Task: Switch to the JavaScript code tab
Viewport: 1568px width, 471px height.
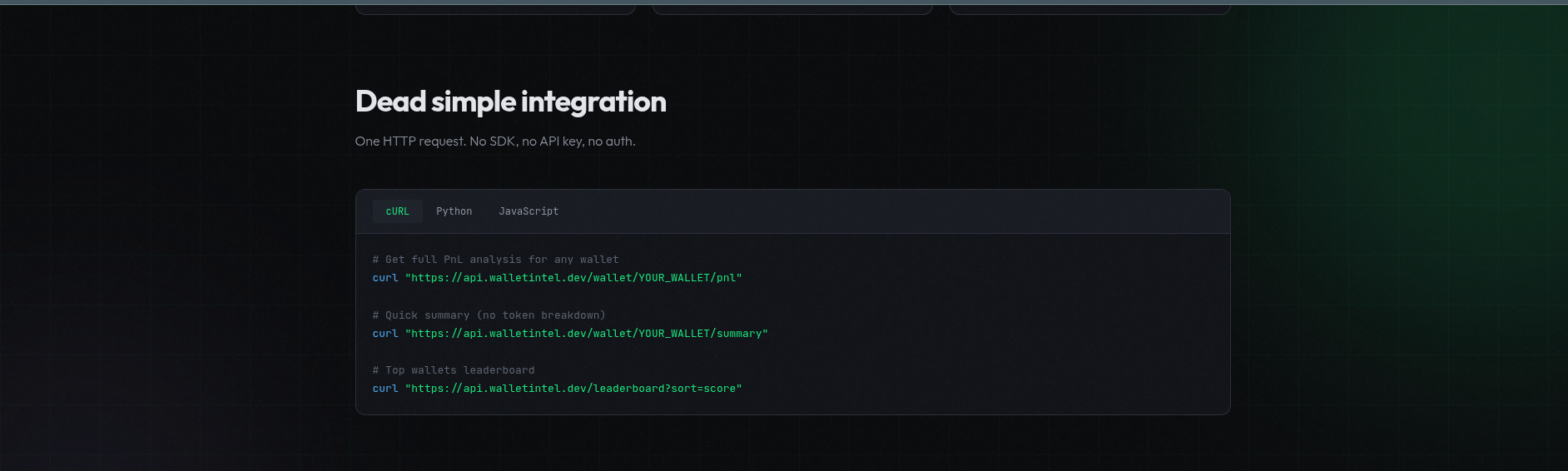Action: point(528,211)
